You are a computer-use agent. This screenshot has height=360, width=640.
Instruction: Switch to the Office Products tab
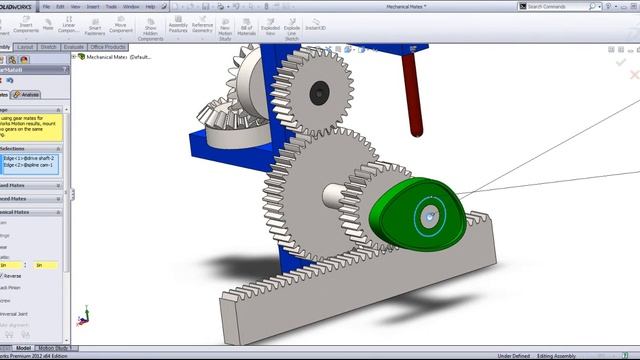(107, 47)
